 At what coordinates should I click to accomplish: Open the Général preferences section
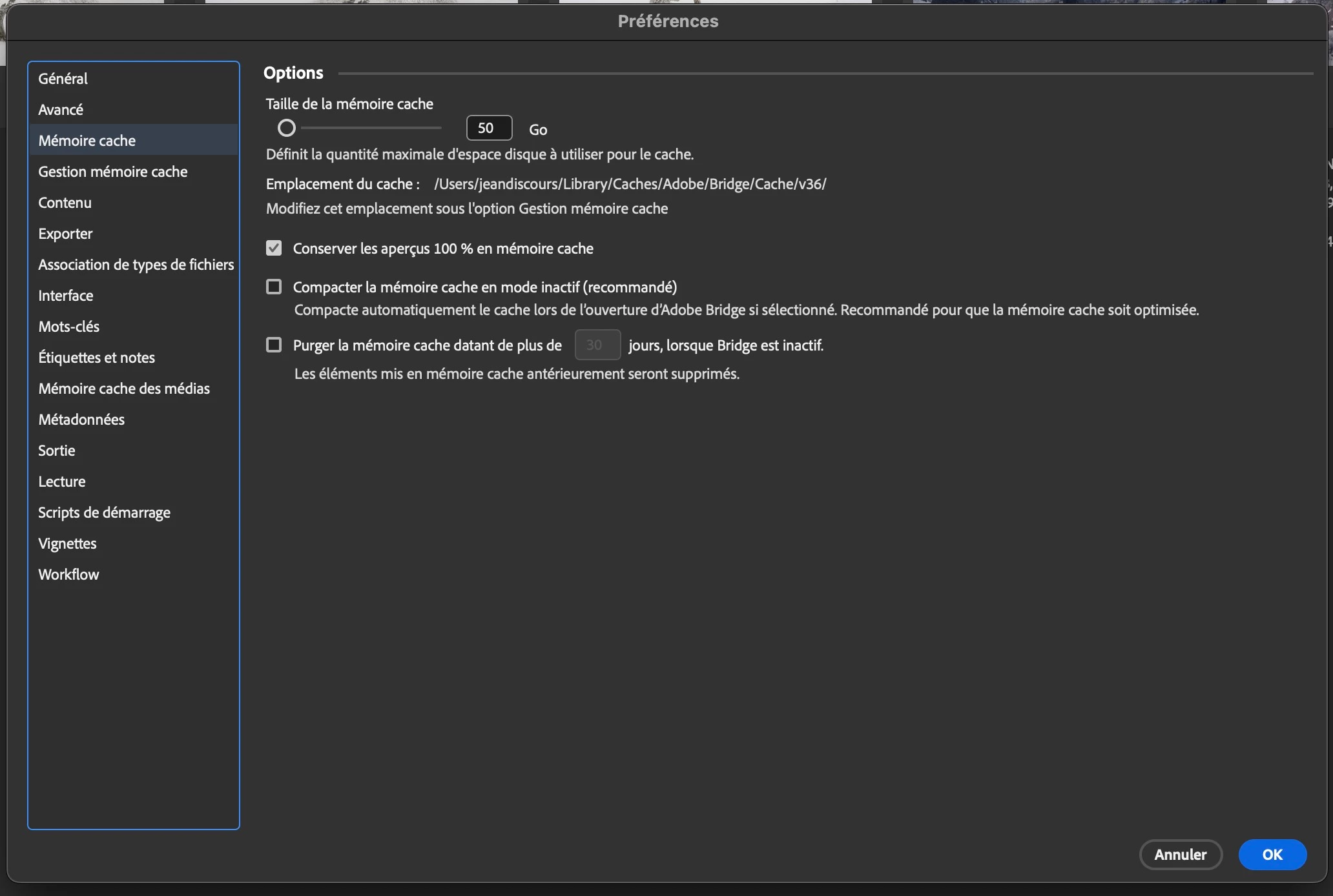point(63,79)
